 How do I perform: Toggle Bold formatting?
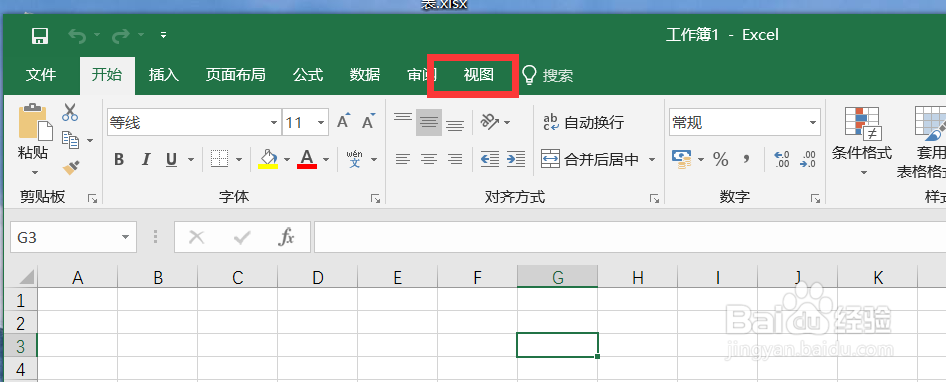(119, 159)
